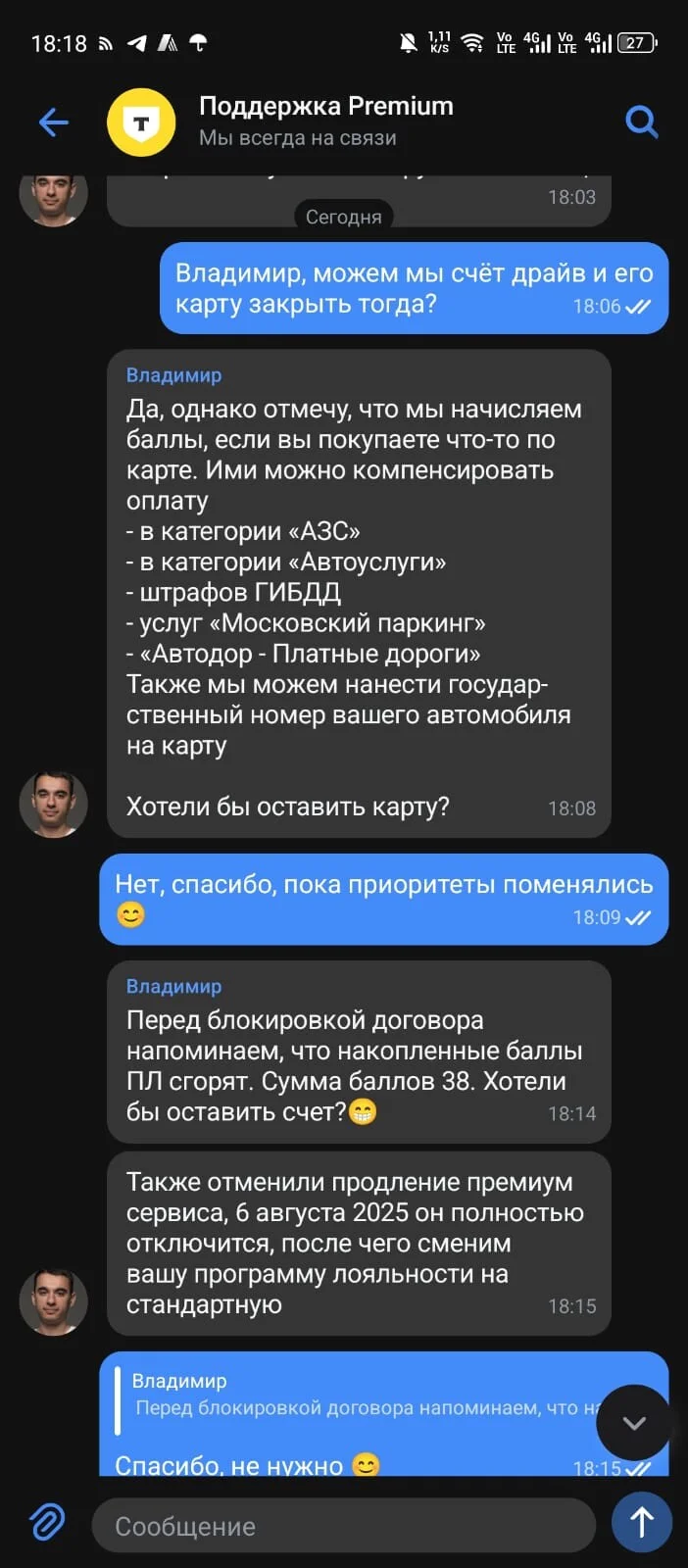Tap Vladimir's avatar next to 18:08 message
688x1568 pixels.
point(54,804)
